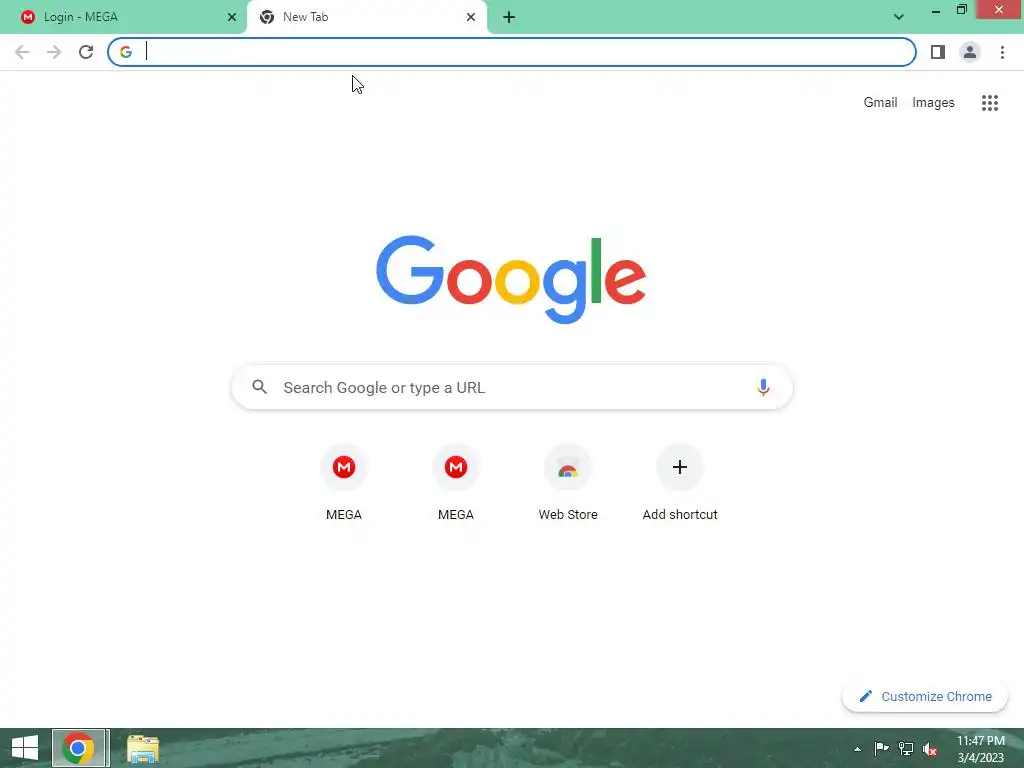Click Customize Chrome button
The image size is (1024, 768).
pos(925,697)
